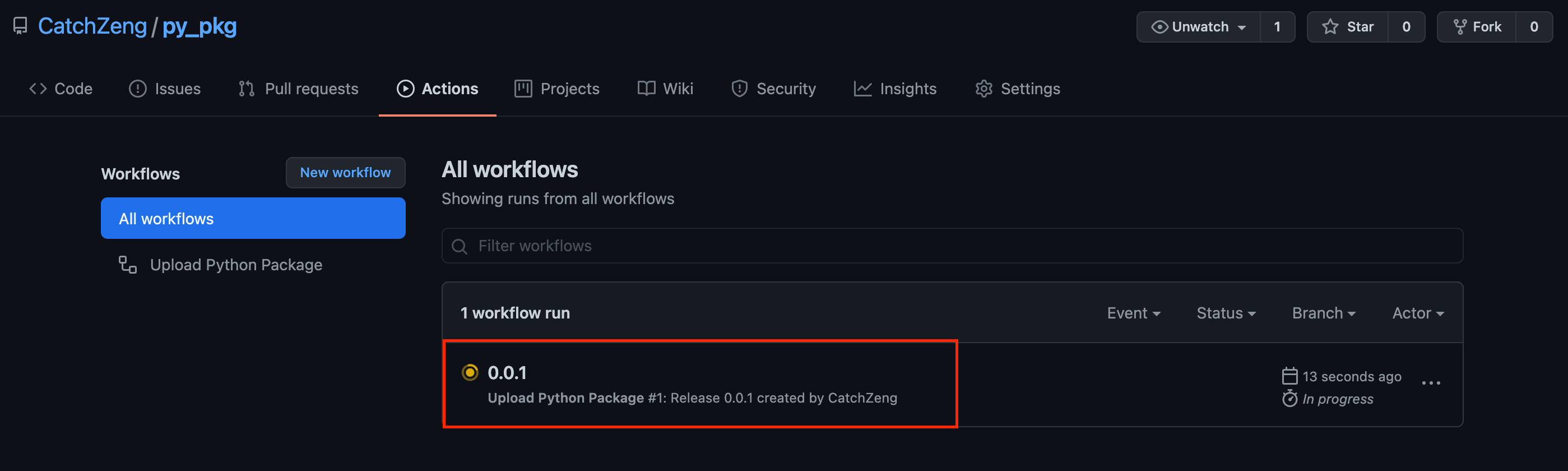Expand the Status filter dropdown
1568x471 pixels.
(1226, 313)
